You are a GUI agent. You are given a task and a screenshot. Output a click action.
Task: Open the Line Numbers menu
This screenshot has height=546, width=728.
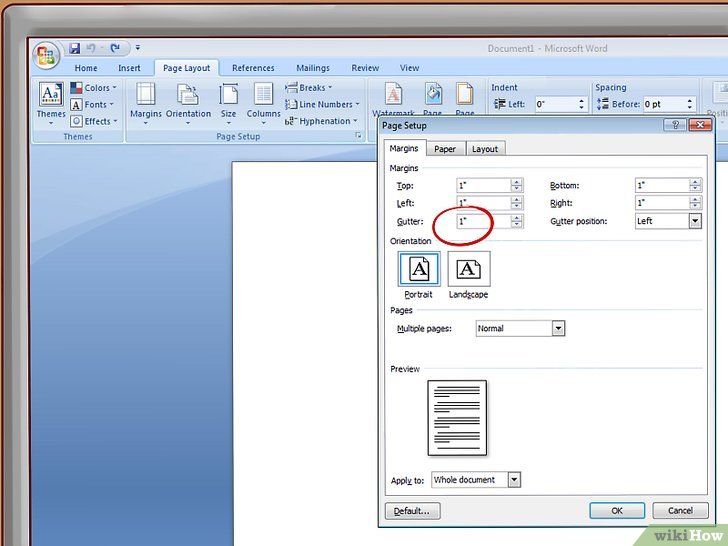pos(322,104)
